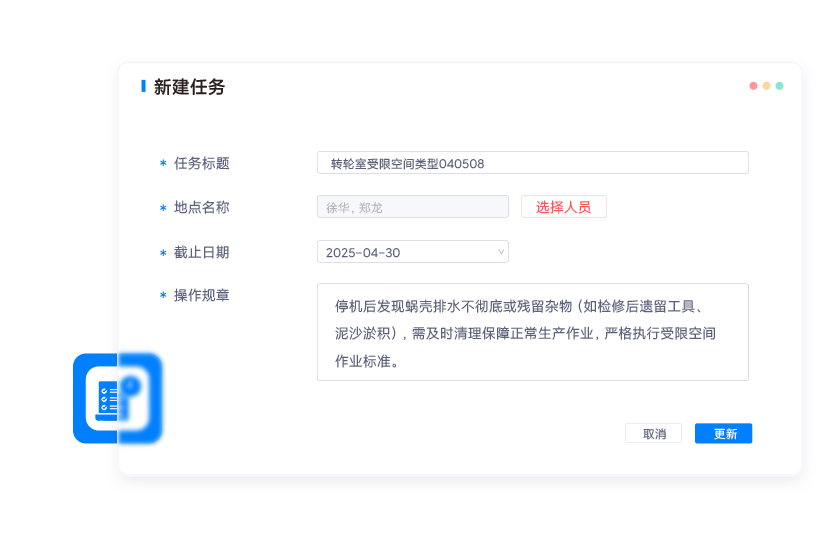This screenshot has width=827, height=545.
Task: Click the 地点名称 field showing 徐华, 郑龙
Action: [412, 207]
